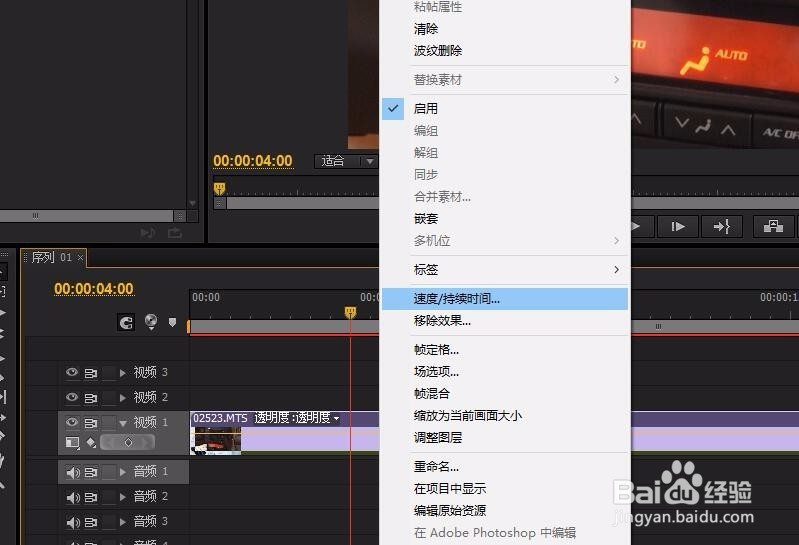The height and width of the screenshot is (545, 799).
Task: Select the 02523.MTS clip name
Action: click(220, 418)
